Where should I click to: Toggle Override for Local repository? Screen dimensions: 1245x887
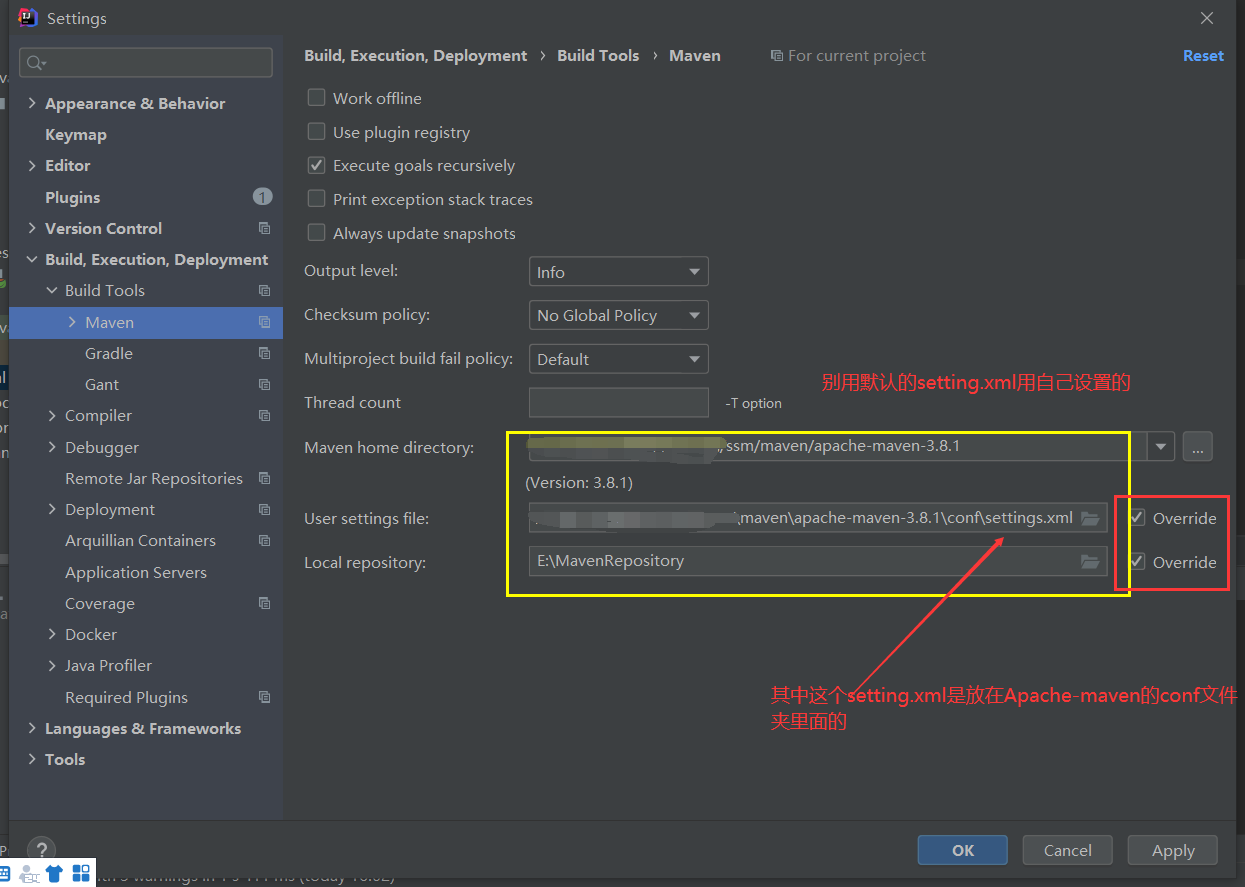(1137, 562)
